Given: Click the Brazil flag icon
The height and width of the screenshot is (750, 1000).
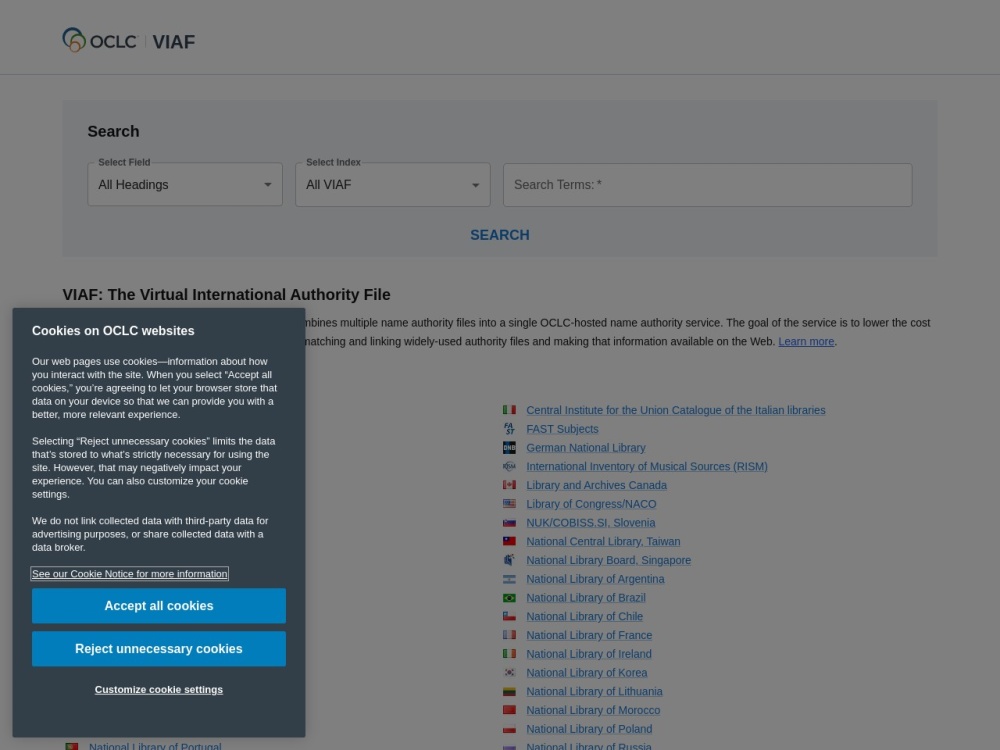Looking at the screenshot, I should (509, 598).
